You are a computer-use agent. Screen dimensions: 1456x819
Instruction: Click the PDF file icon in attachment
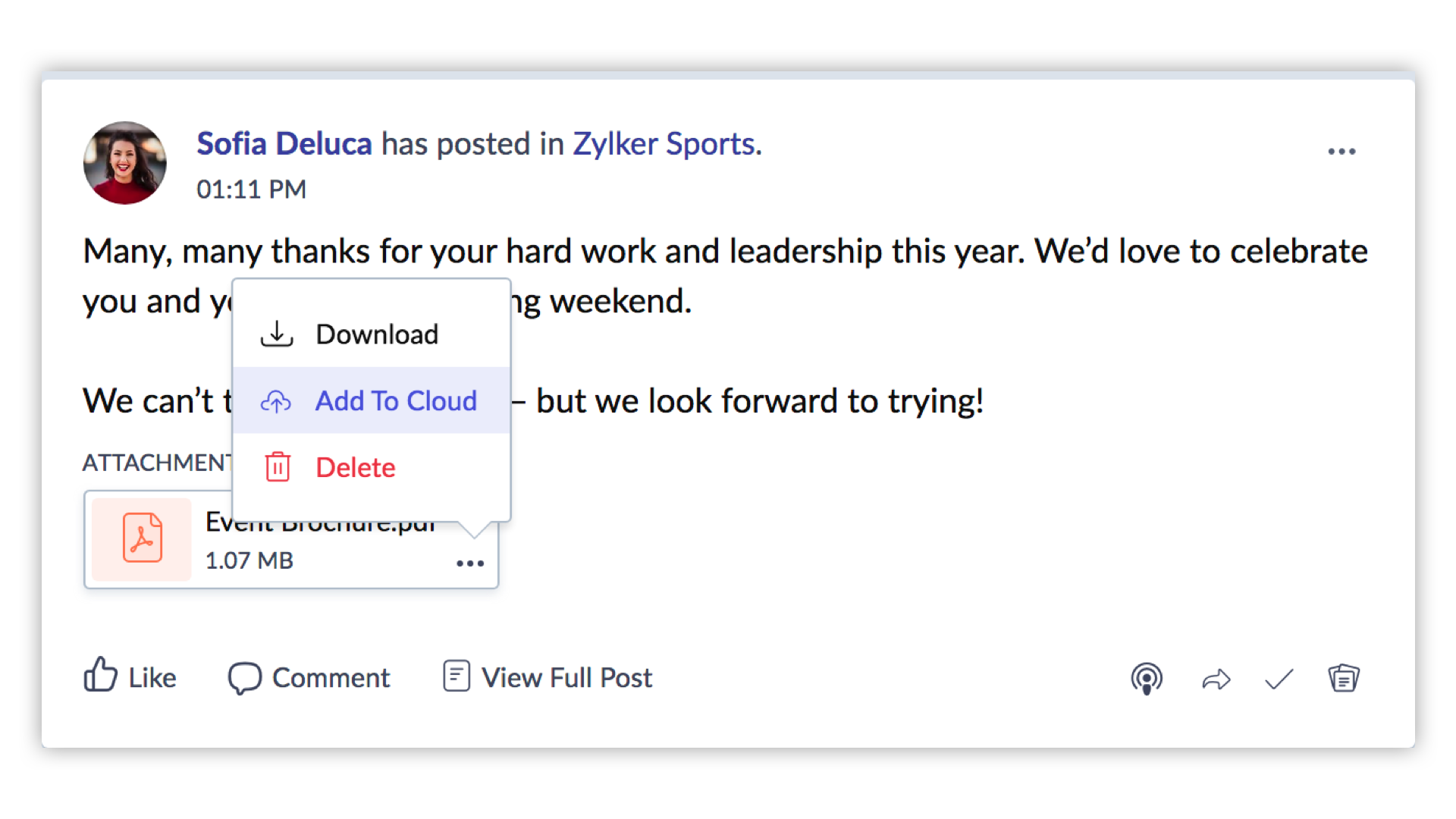(x=143, y=538)
